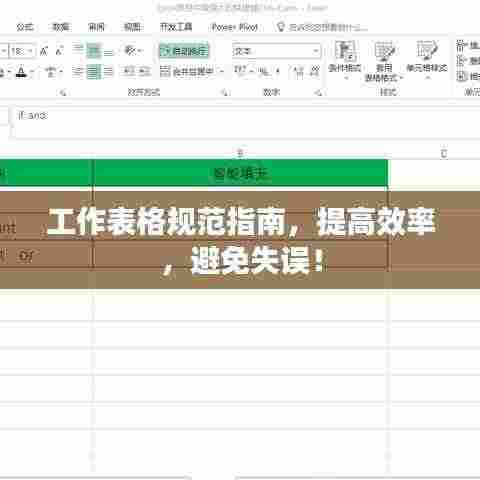The height and width of the screenshot is (480, 480).
Task: Click the accounting number format icon
Action: coord(240,71)
